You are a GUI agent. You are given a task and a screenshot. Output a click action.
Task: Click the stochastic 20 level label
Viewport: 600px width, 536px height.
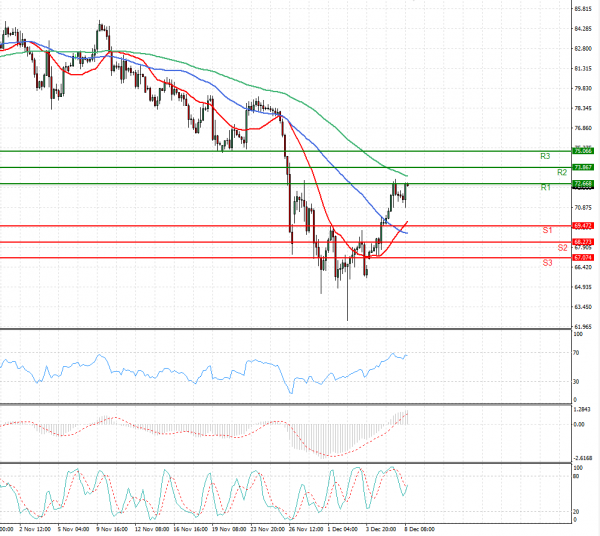click(x=576, y=512)
